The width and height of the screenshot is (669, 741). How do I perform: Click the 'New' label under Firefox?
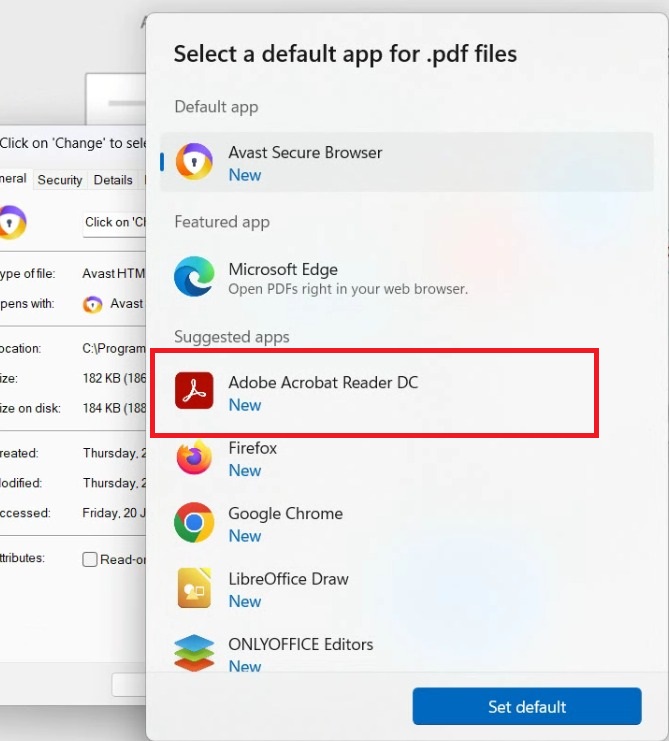(245, 471)
